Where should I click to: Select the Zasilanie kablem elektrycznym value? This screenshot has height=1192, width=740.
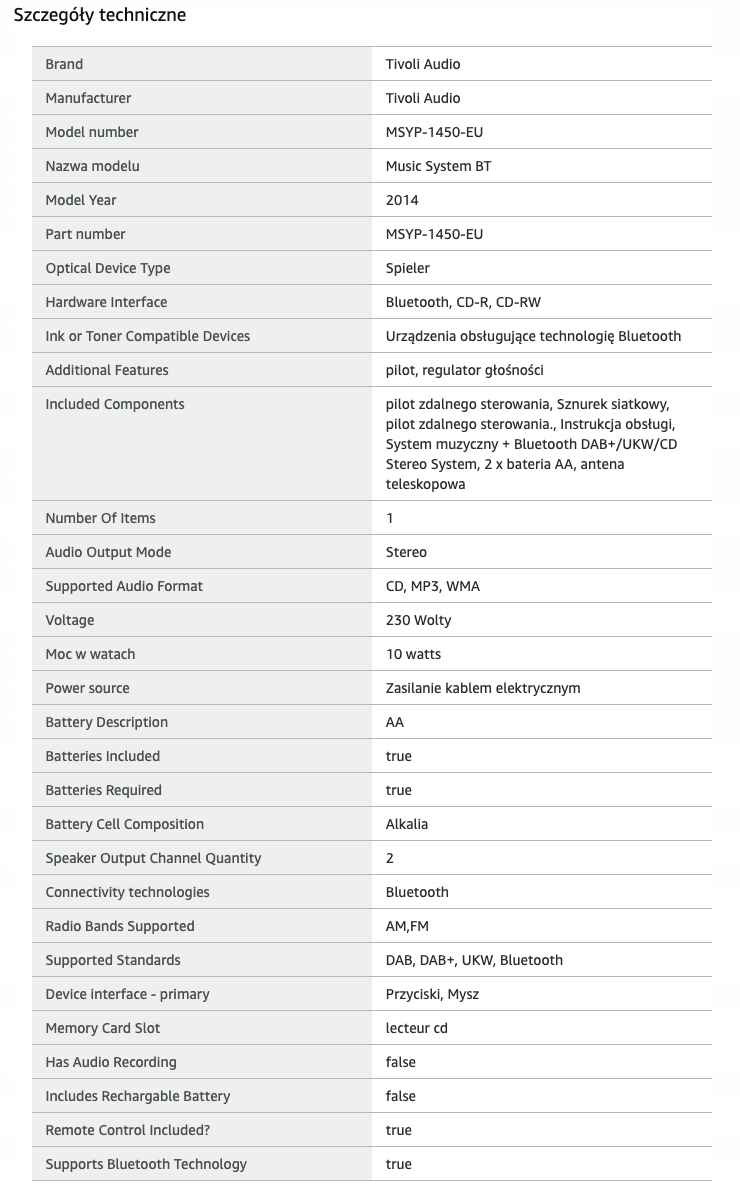pyautogui.click(x=483, y=688)
